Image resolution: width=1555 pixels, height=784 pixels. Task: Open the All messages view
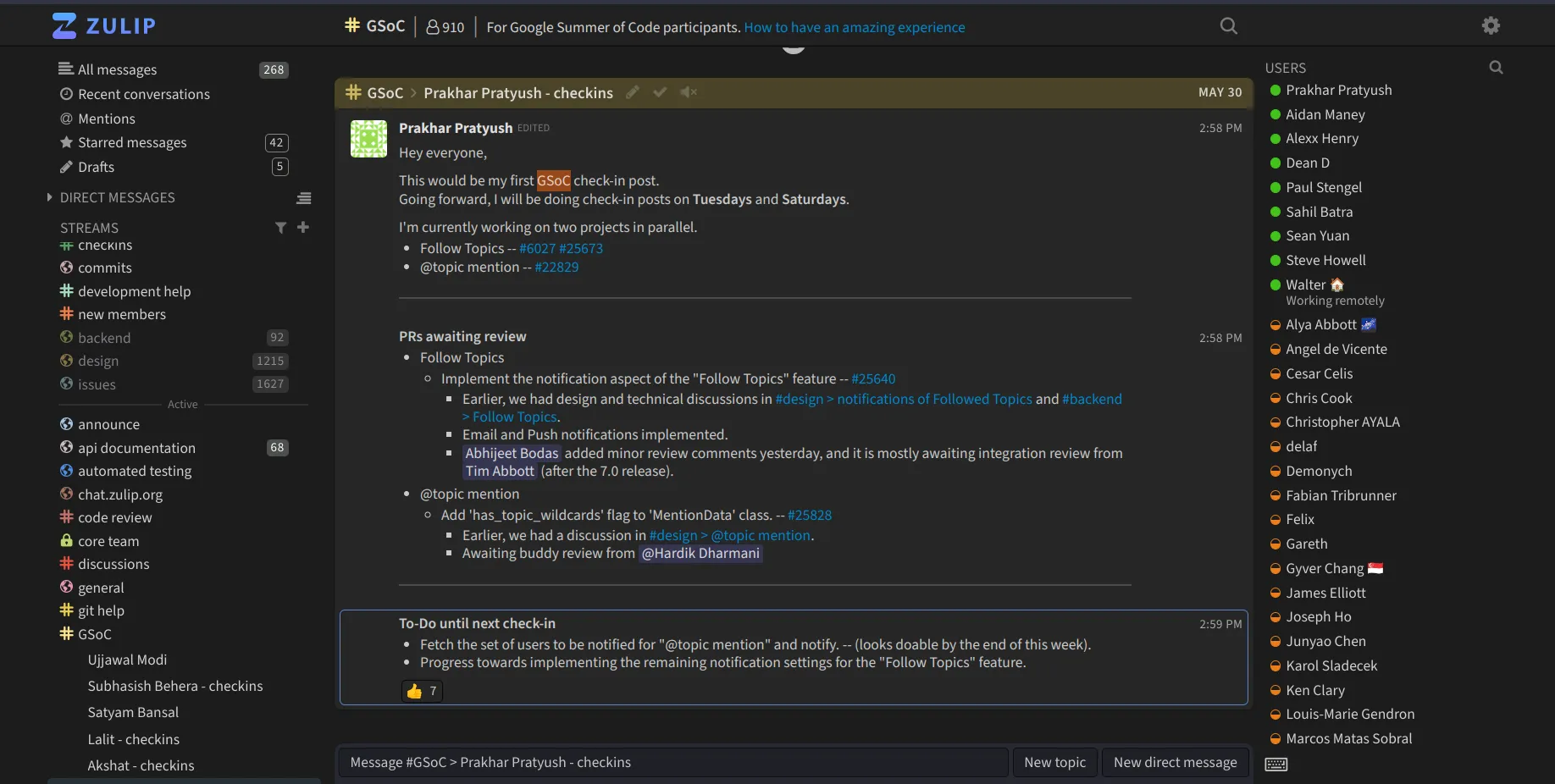[x=117, y=69]
